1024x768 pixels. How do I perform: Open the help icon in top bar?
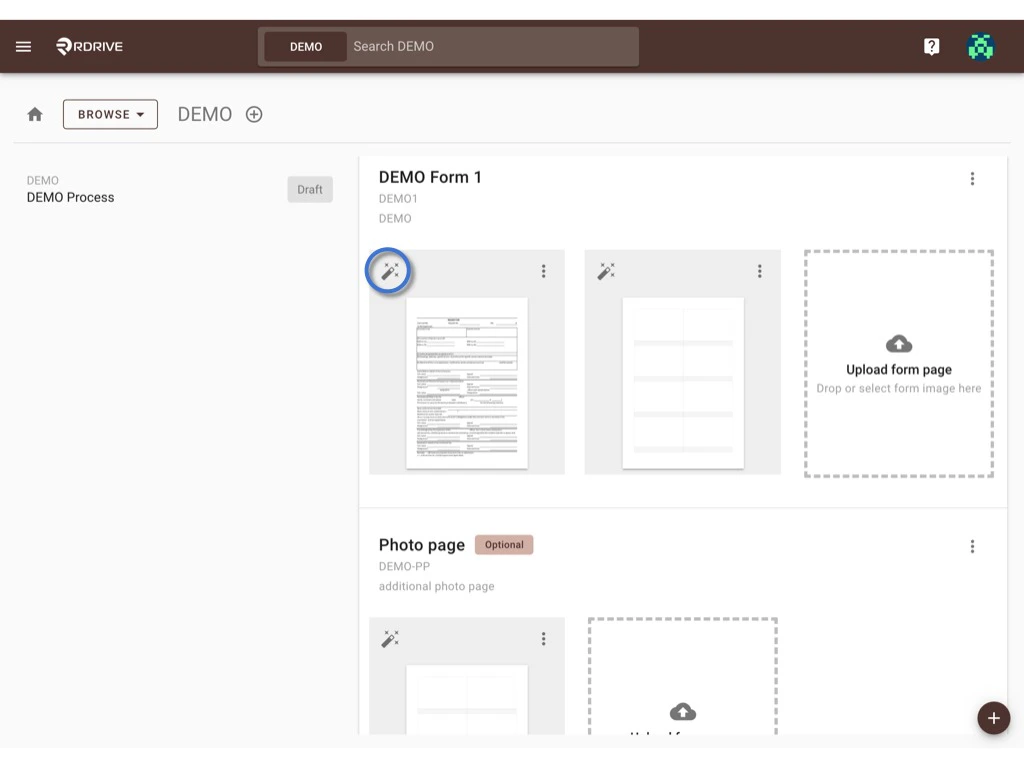point(931,46)
